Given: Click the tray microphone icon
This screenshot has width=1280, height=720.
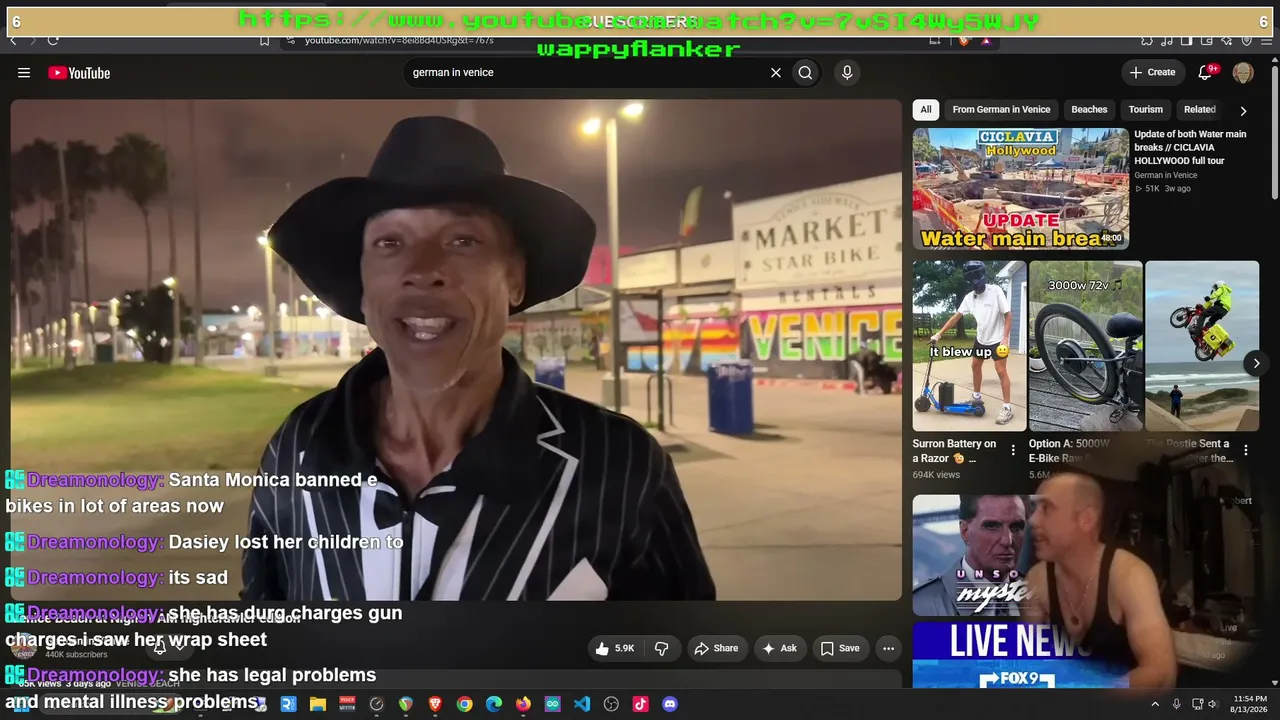Looking at the screenshot, I should click(1176, 704).
